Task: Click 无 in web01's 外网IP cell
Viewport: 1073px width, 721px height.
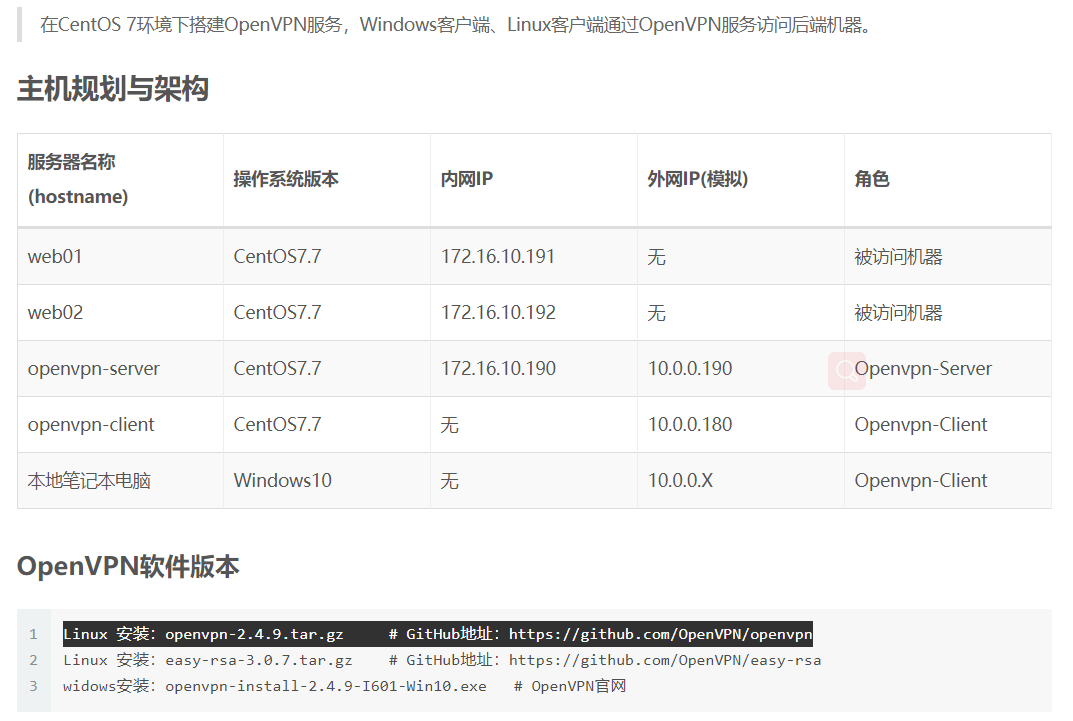Action: 656,257
